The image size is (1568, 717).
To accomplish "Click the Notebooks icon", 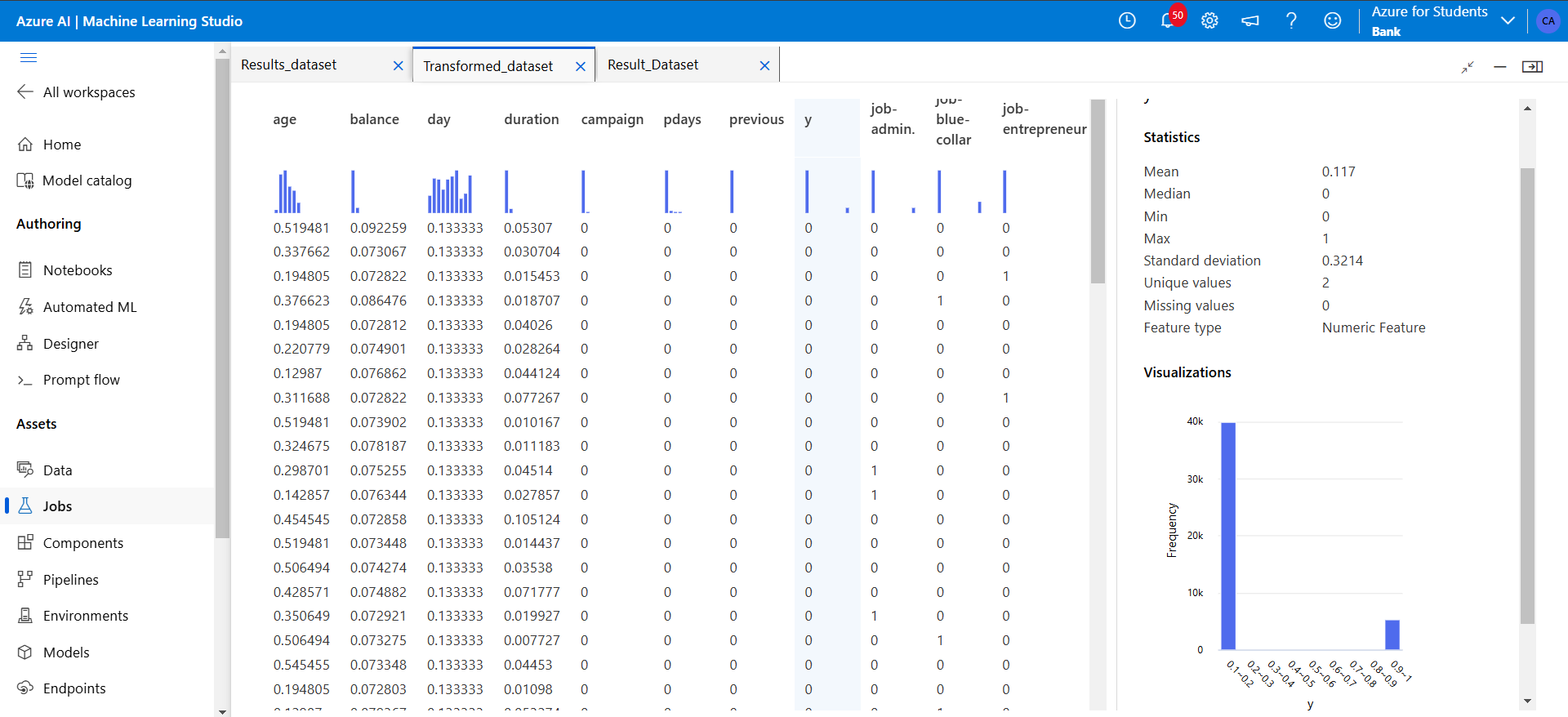I will coord(25,270).
